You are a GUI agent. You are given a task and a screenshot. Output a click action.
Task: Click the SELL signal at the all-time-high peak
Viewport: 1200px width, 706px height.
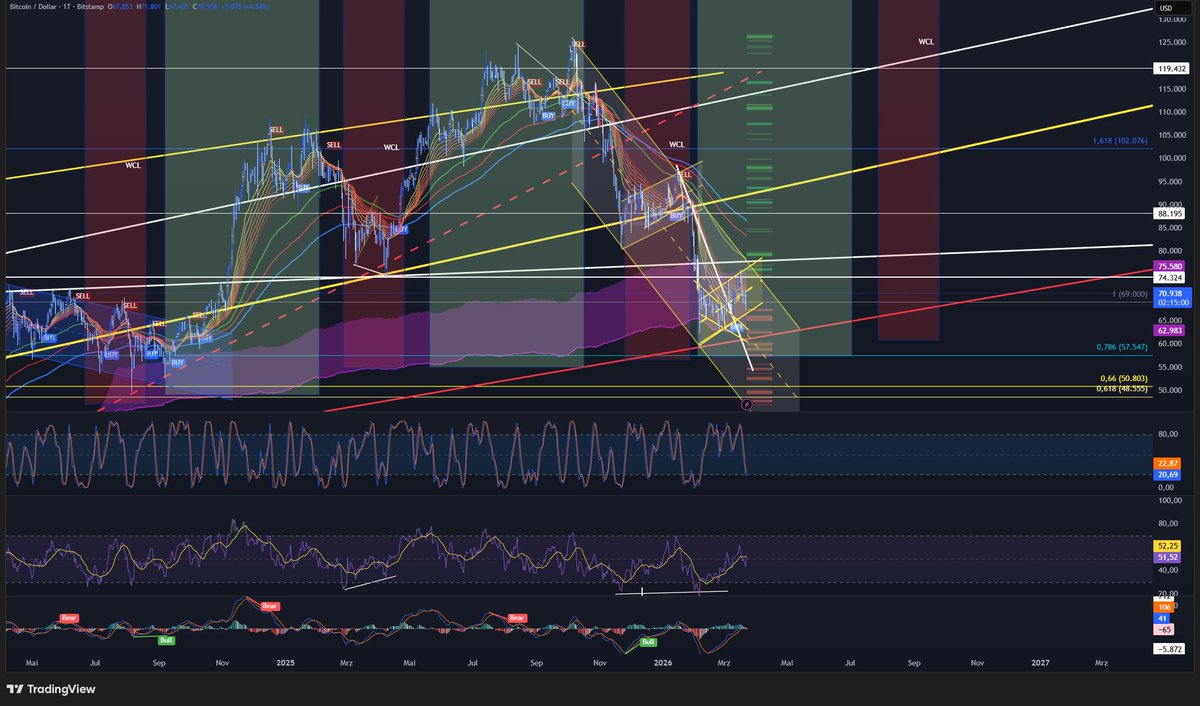(x=579, y=44)
